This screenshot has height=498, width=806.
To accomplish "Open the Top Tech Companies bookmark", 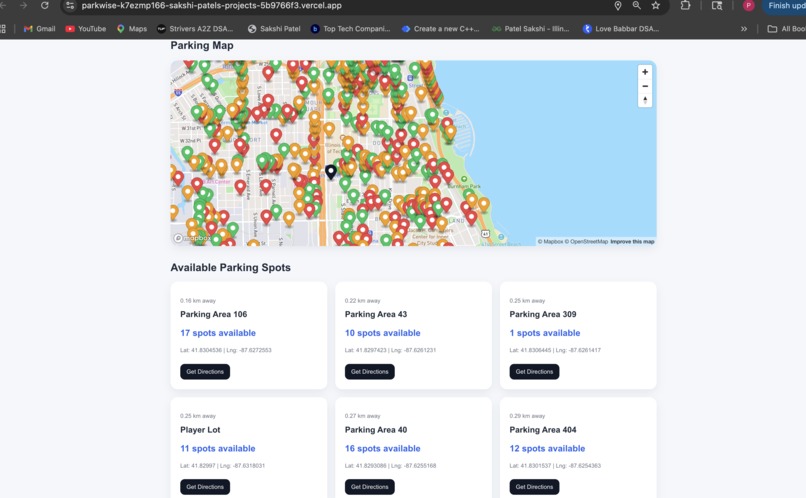I will [x=351, y=29].
